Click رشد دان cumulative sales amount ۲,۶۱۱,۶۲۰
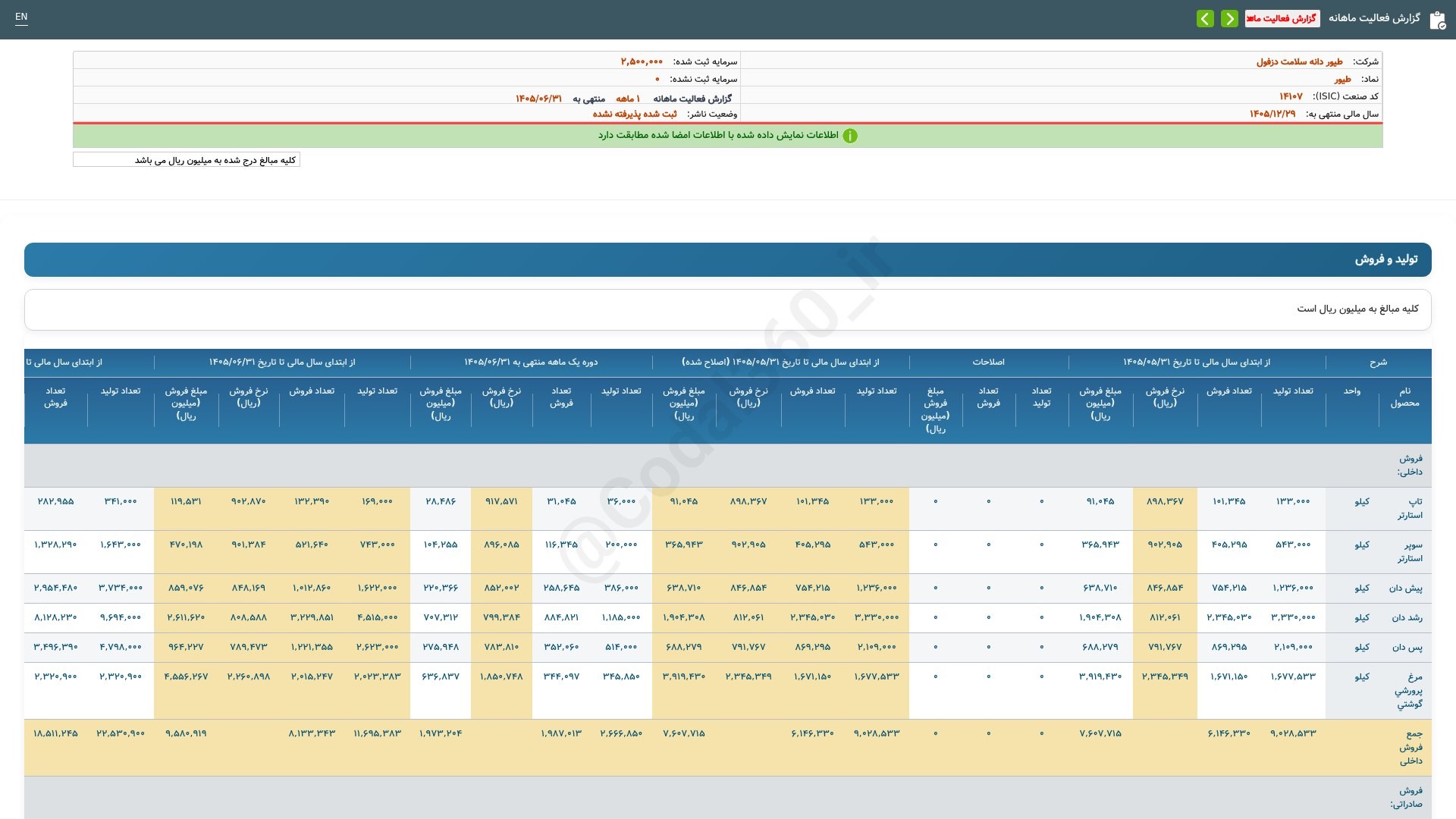 186,618
